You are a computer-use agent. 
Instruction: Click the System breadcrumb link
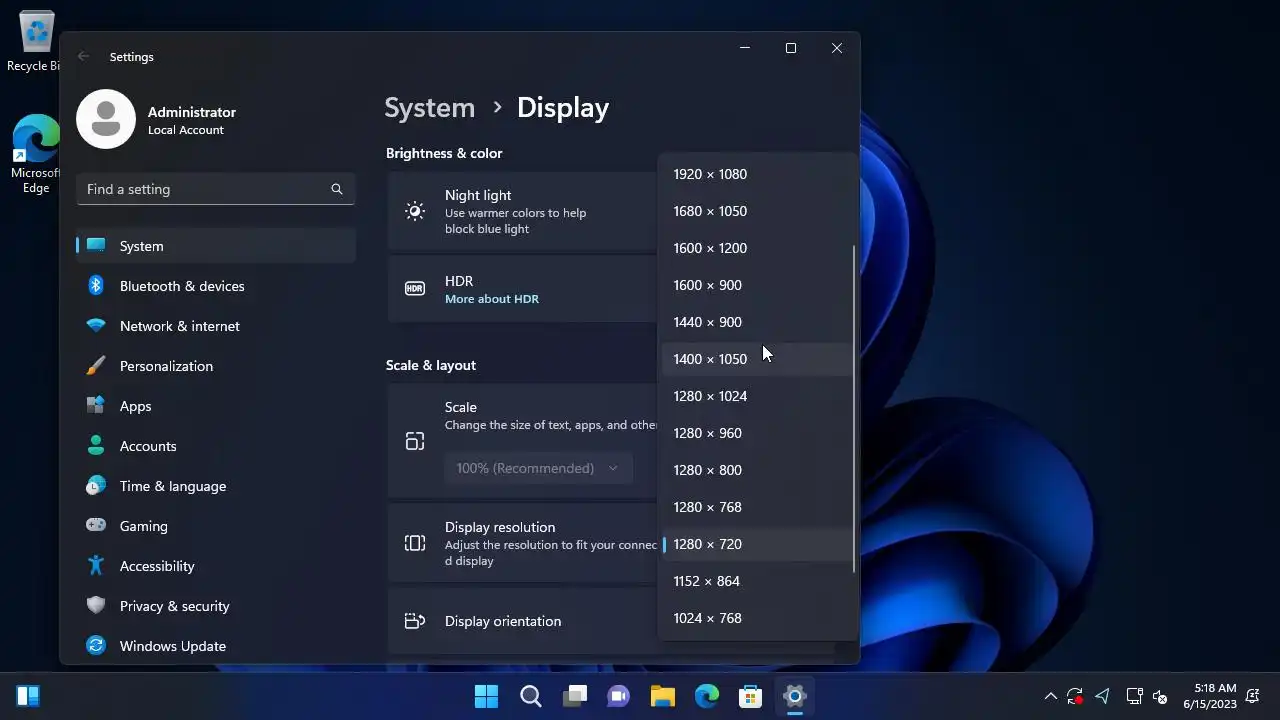click(x=430, y=108)
